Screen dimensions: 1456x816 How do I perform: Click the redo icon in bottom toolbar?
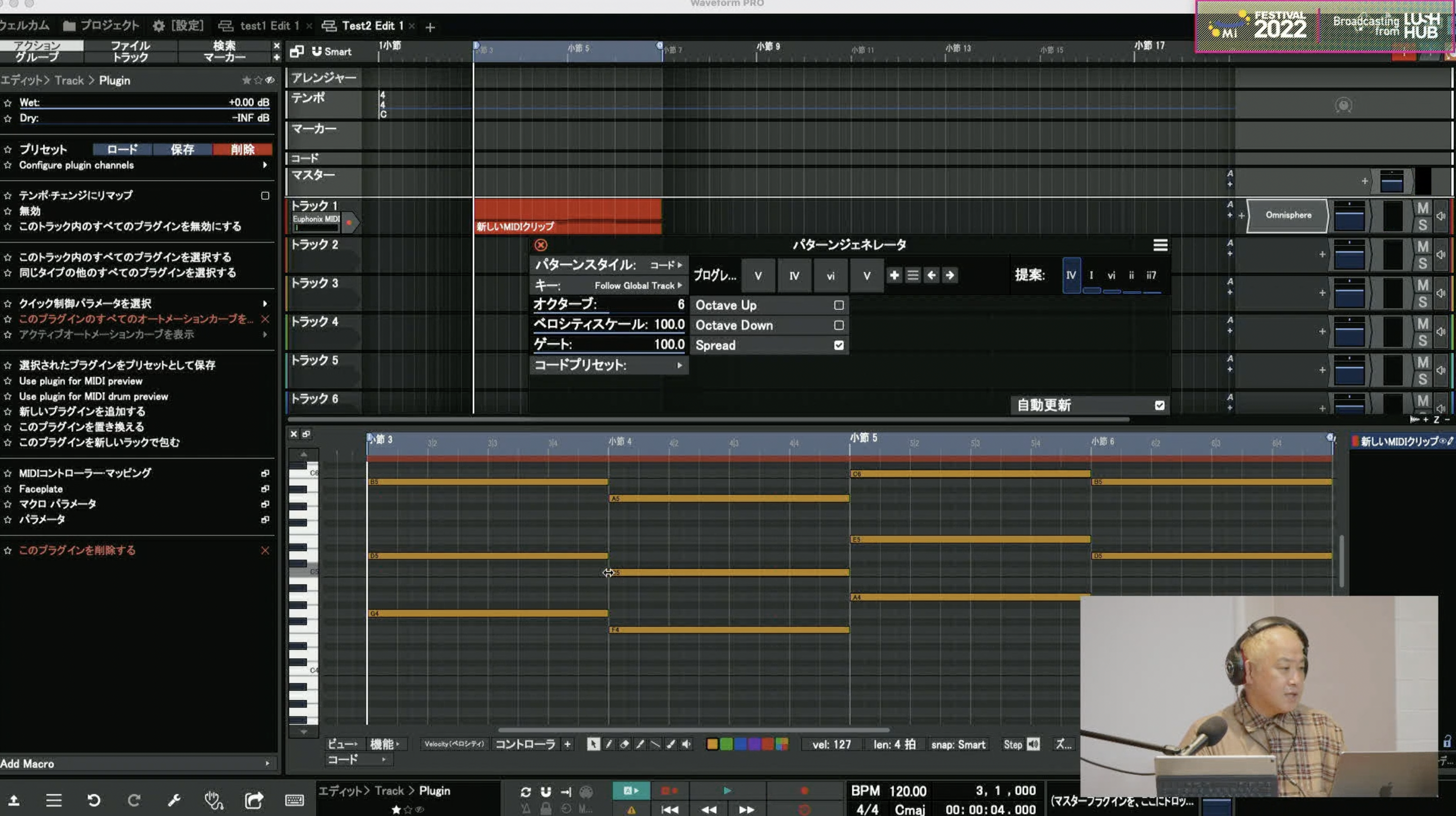tap(134, 800)
